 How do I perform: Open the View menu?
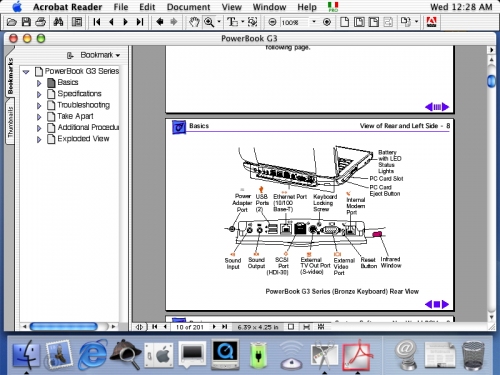click(232, 7)
